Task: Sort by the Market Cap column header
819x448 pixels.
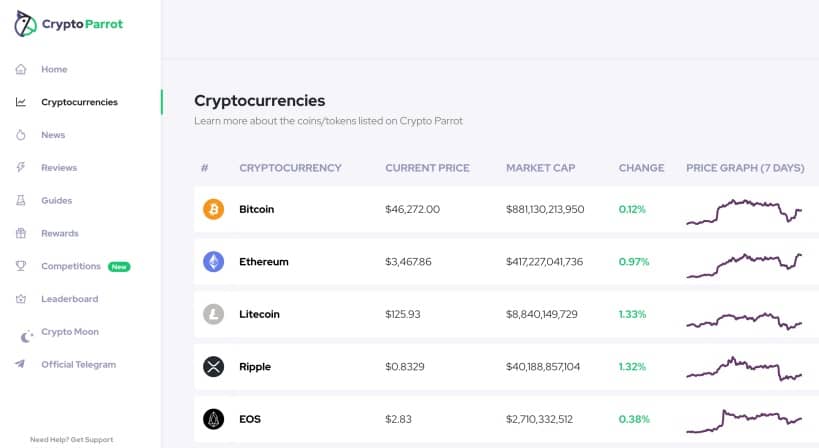Action: click(540, 168)
